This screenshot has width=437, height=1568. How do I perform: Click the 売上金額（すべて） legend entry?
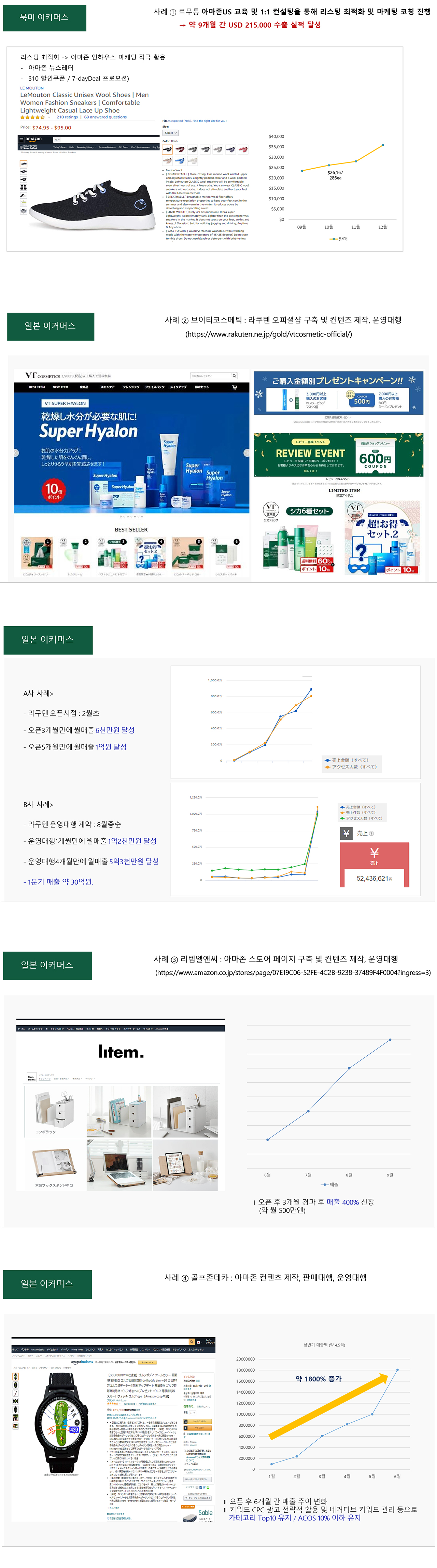pos(346,760)
